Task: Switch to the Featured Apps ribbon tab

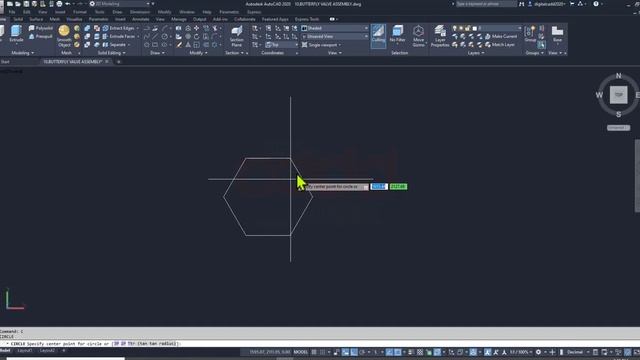Action: pyautogui.click(x=275, y=19)
